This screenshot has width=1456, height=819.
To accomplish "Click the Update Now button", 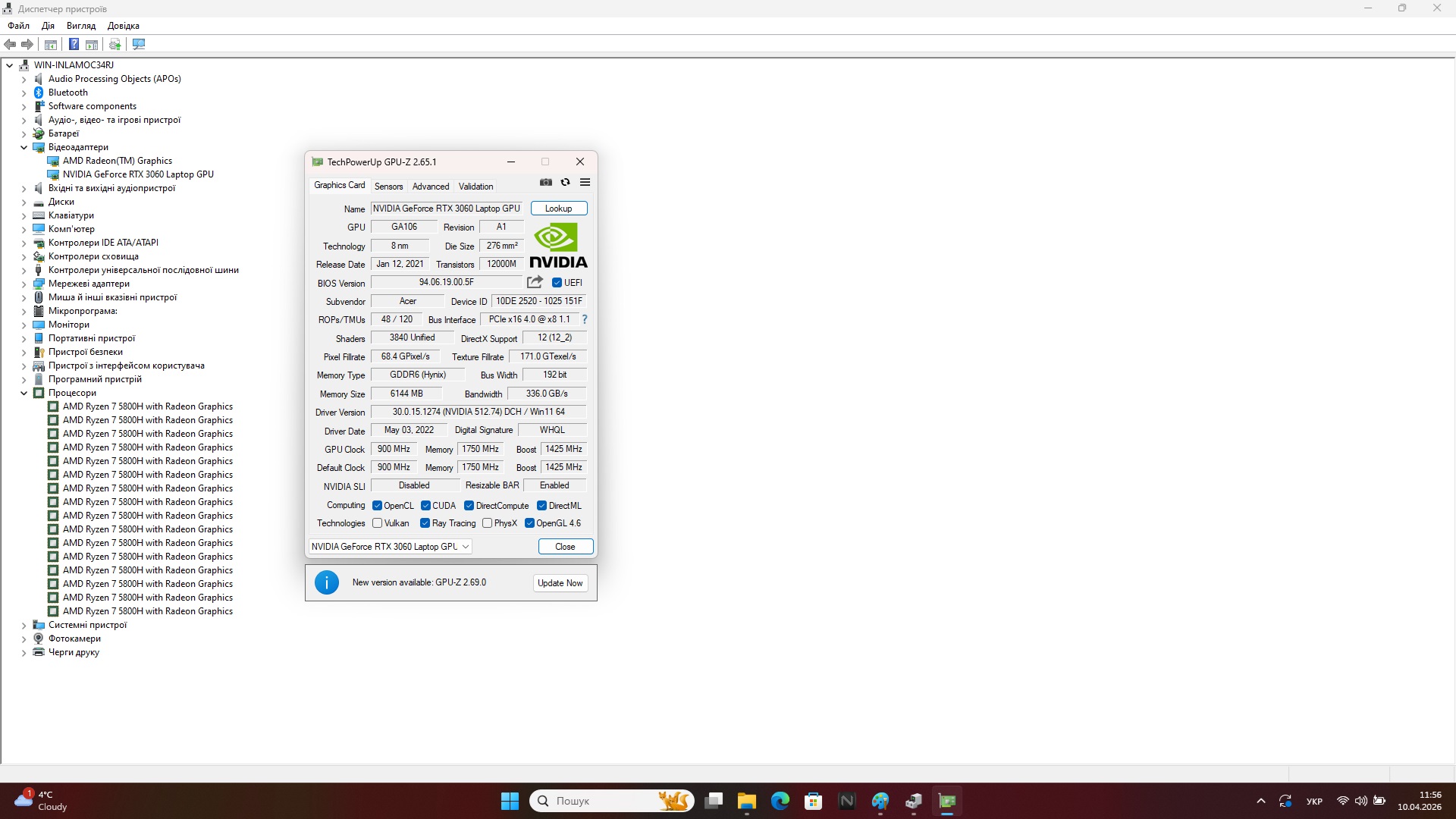I will [560, 583].
